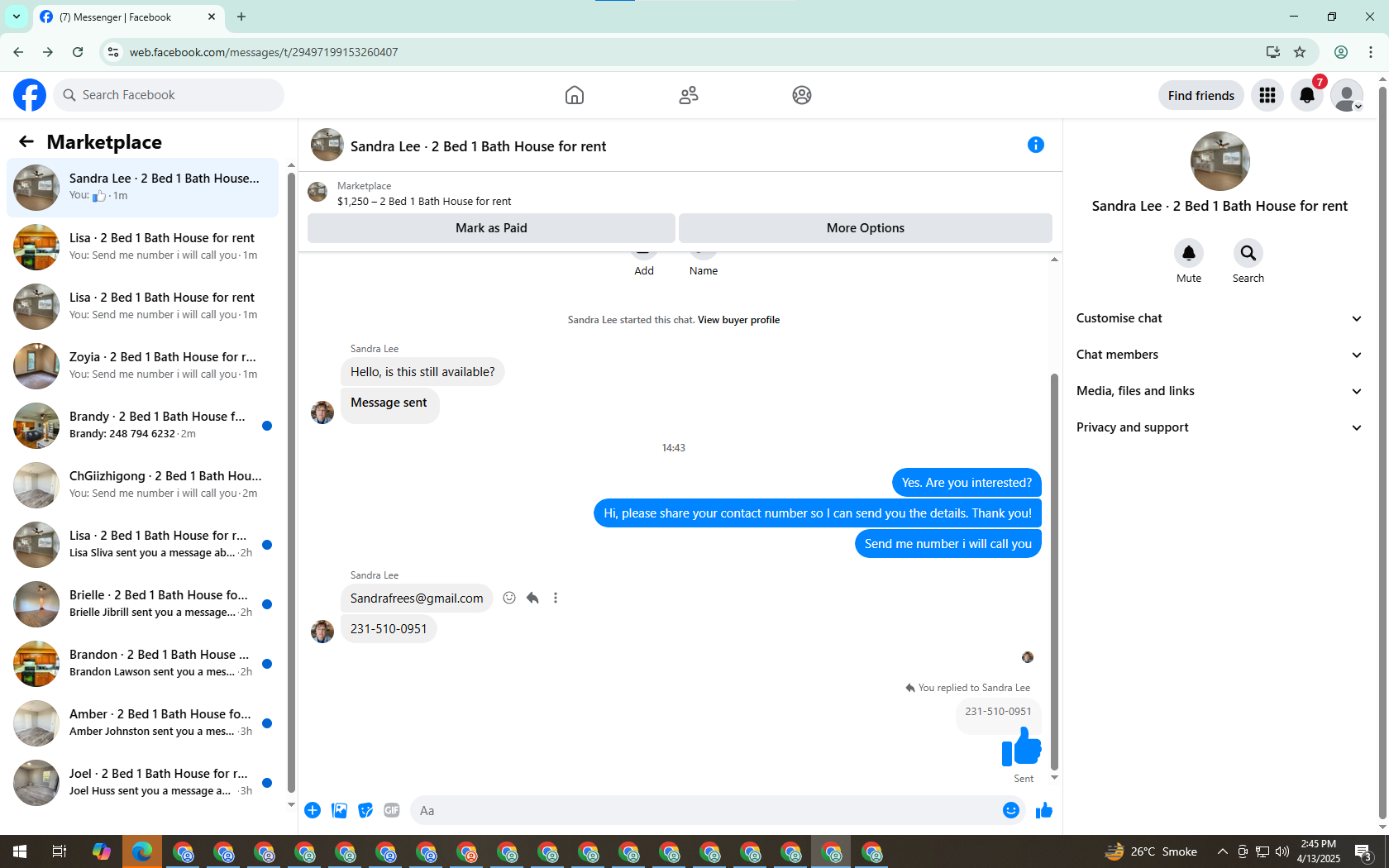Open View buyer profile link
This screenshot has height=868, width=1389.
click(x=738, y=320)
